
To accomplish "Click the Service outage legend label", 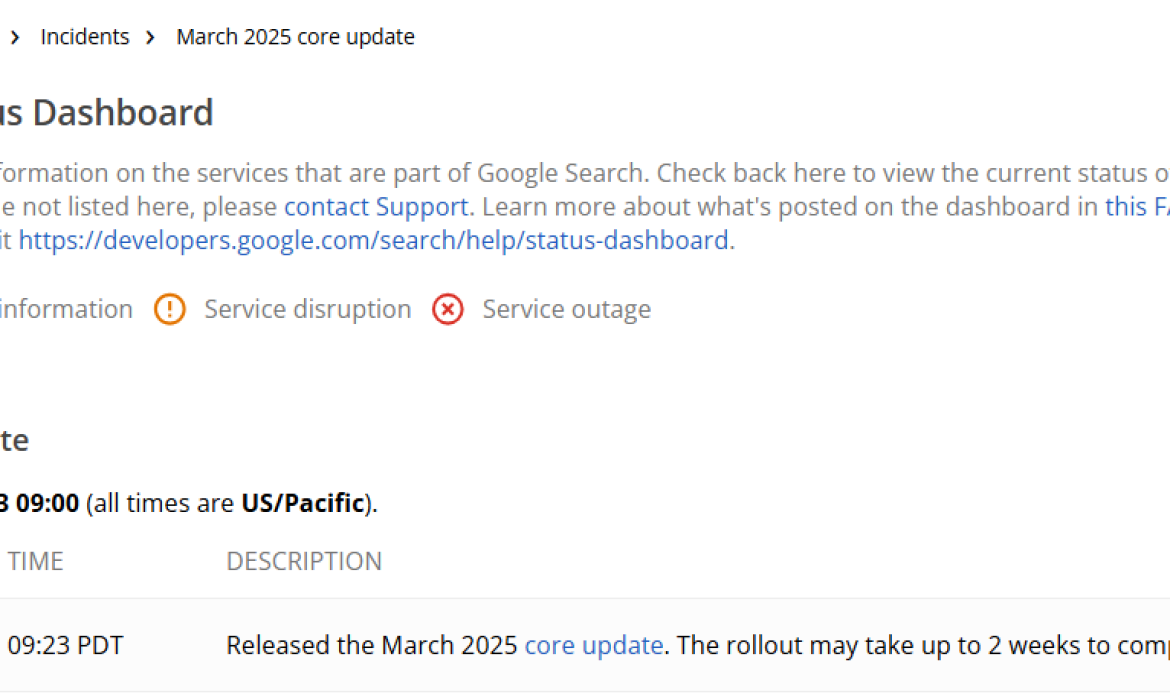I will click(x=566, y=309).
